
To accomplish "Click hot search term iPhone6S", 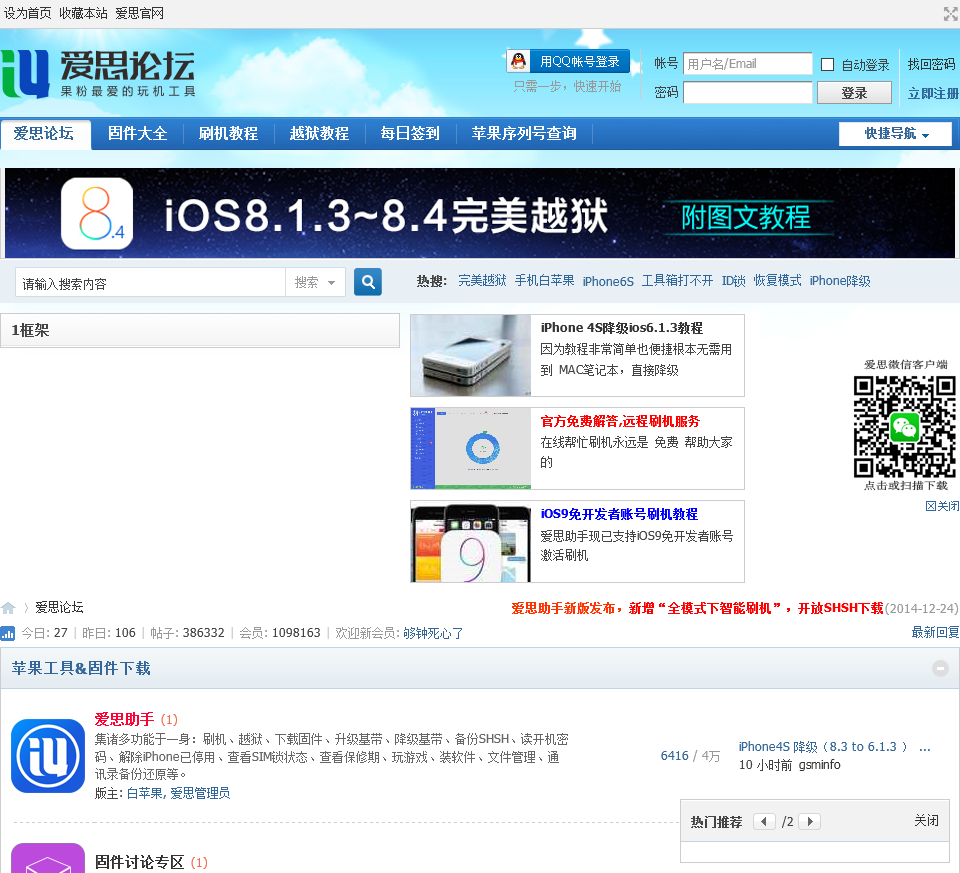I will pos(608,282).
